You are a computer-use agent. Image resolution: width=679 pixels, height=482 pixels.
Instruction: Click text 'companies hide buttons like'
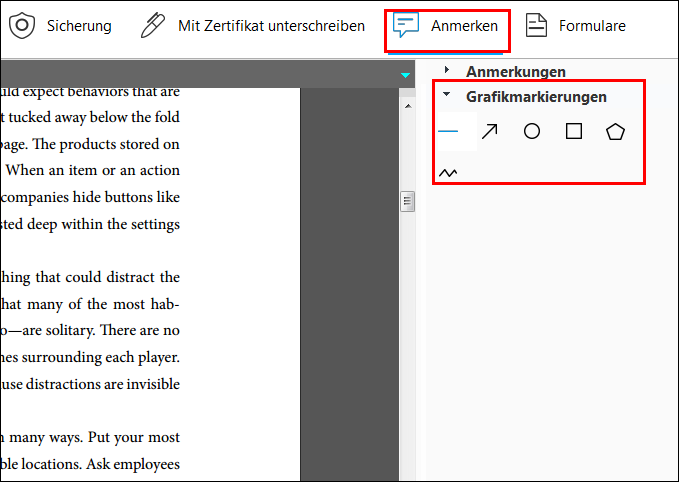coord(90,197)
